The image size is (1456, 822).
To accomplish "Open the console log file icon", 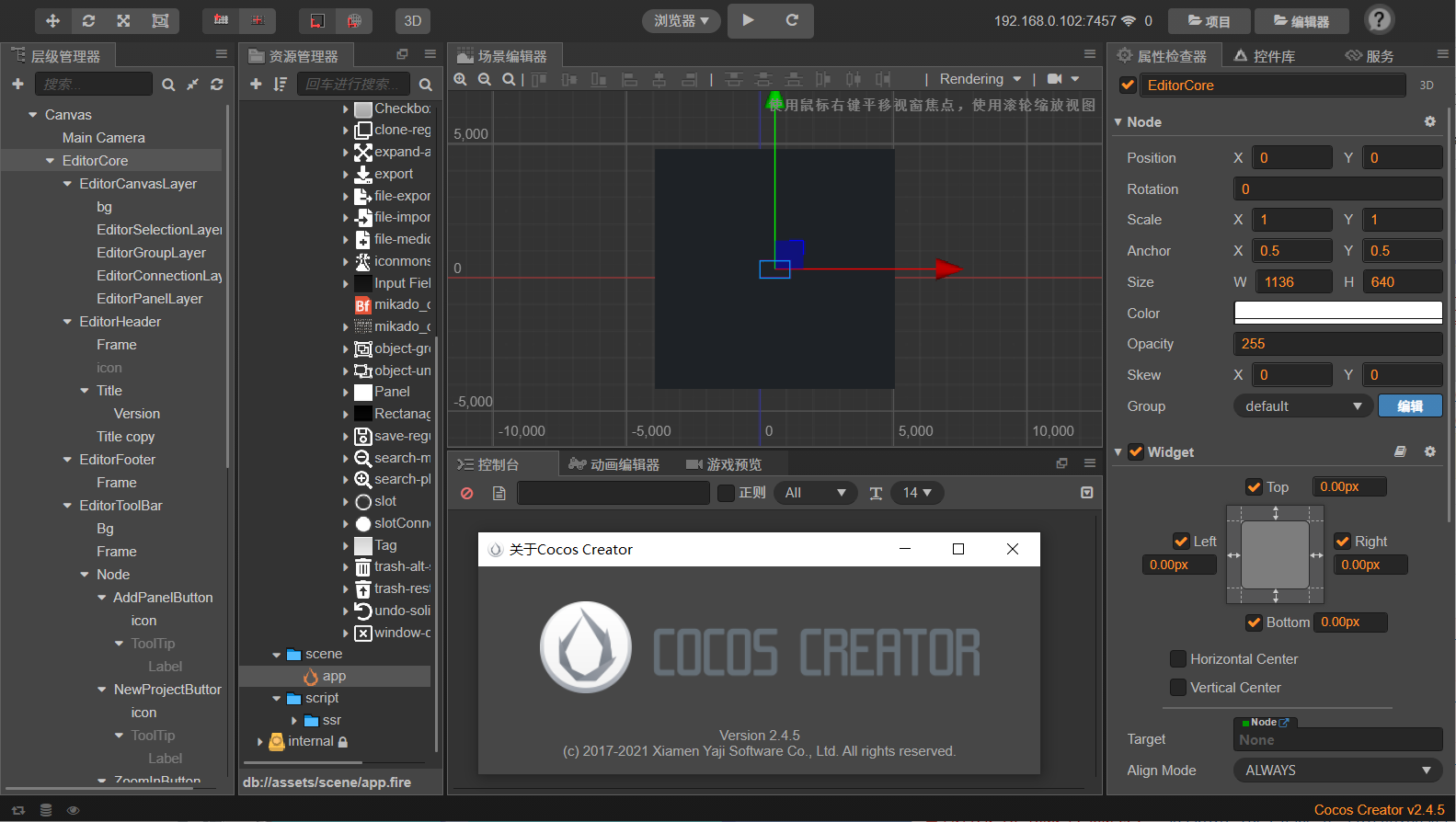I will coord(499,494).
